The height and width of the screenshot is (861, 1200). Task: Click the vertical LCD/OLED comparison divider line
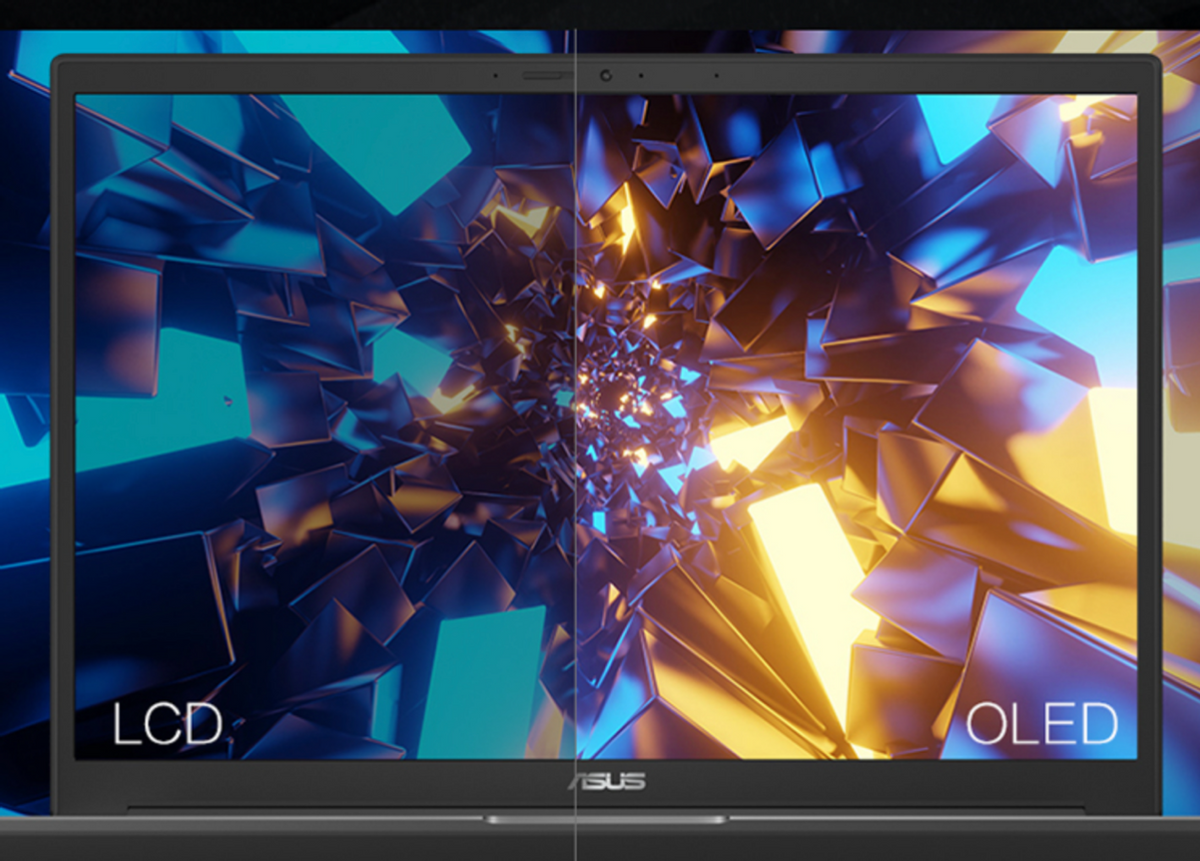576,430
